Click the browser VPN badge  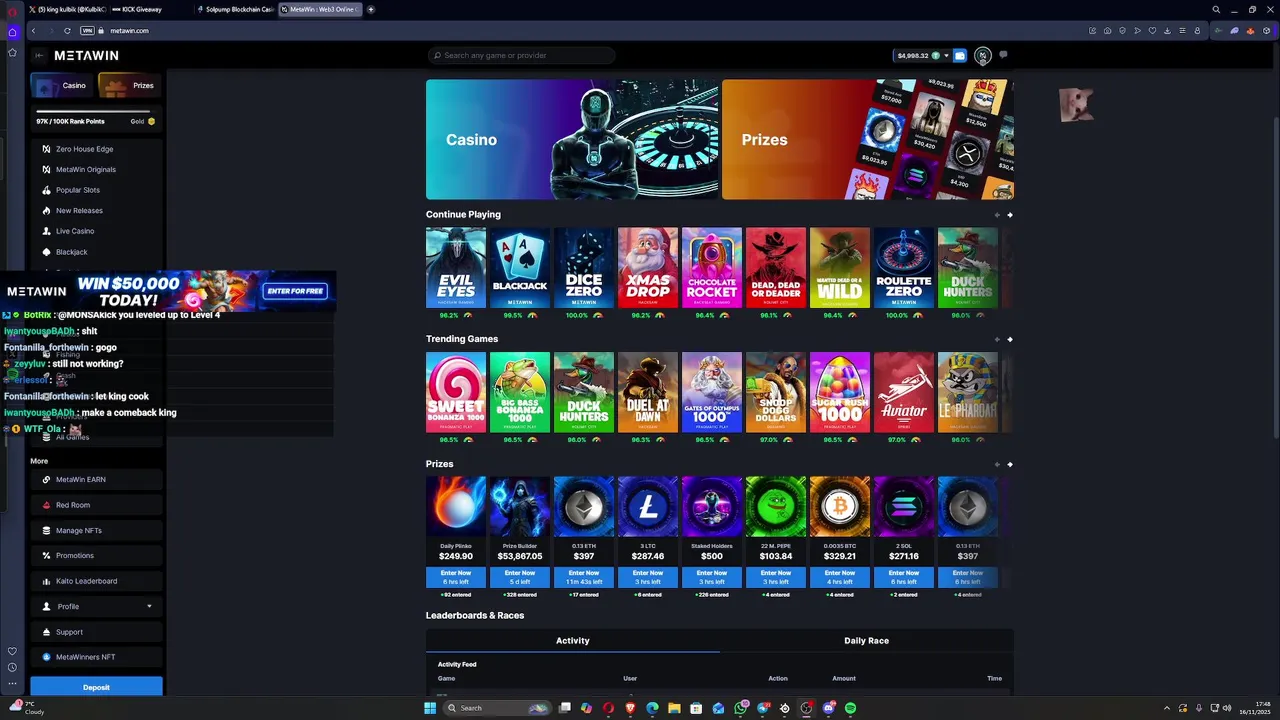click(x=87, y=31)
